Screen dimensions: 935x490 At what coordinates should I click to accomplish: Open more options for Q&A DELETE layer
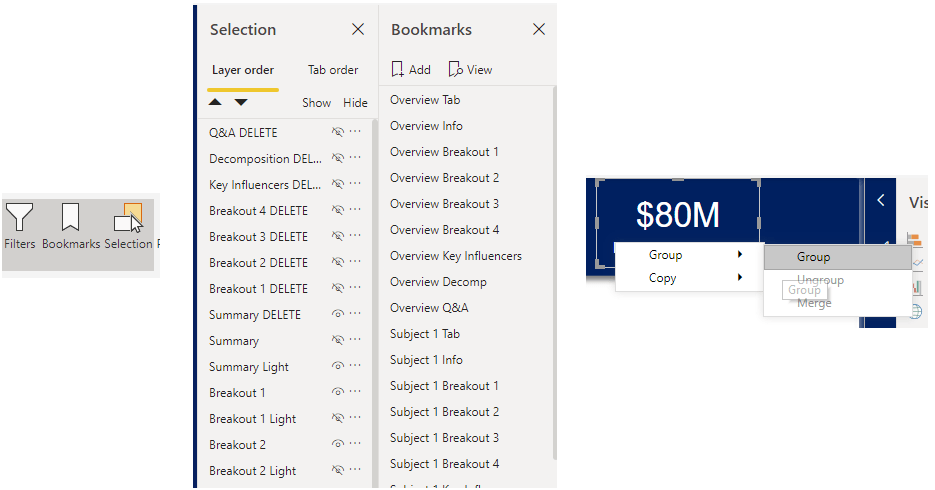coord(355,133)
